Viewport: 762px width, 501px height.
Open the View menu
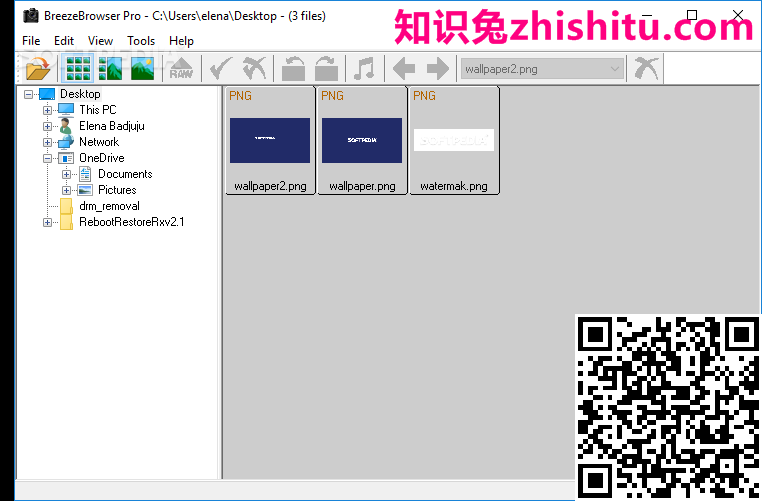[x=100, y=41]
